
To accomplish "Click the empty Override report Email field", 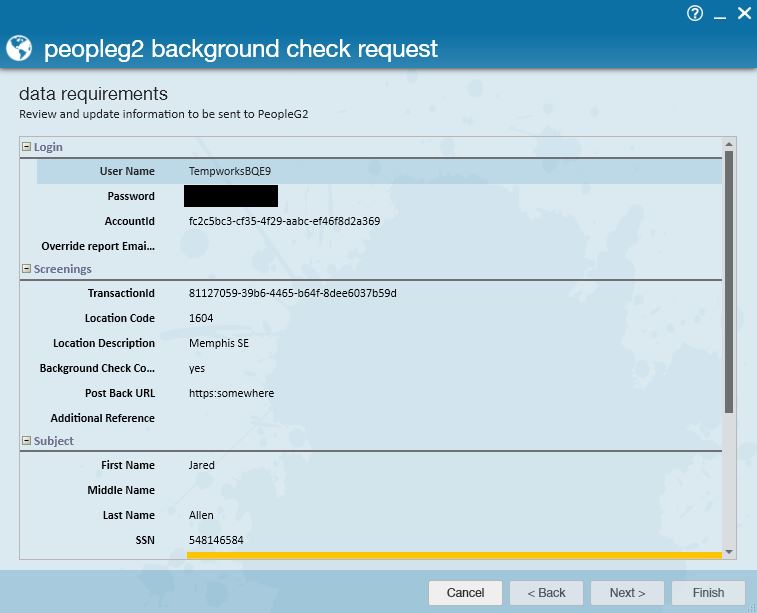I will (x=453, y=246).
